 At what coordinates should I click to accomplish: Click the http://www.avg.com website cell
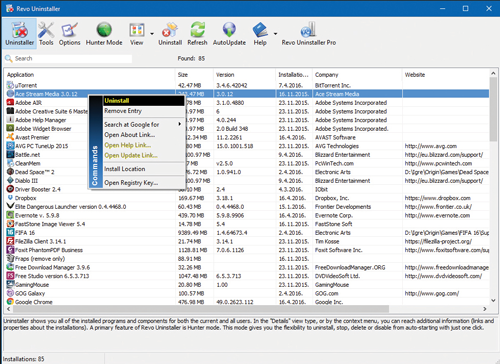(x=431, y=146)
